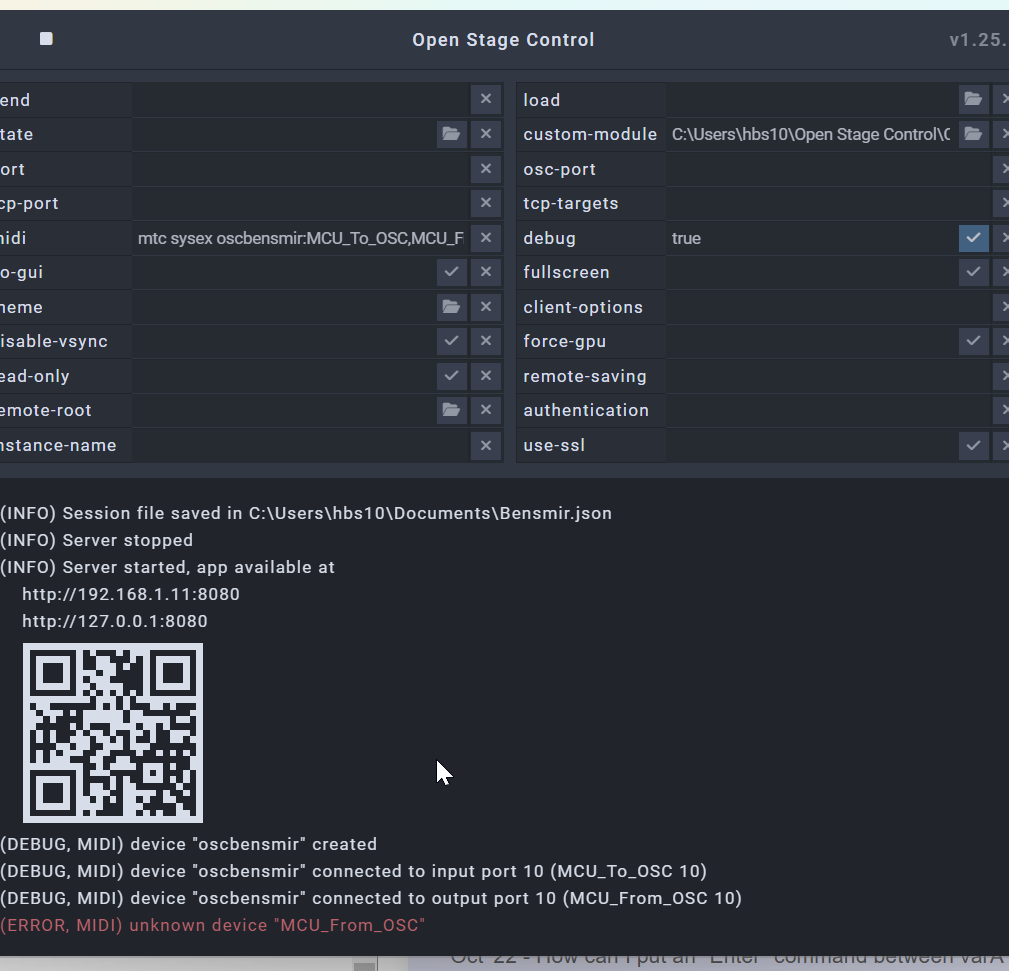Viewport: 1009px width, 971px height.
Task: Click the port input field
Action: tap(301, 169)
